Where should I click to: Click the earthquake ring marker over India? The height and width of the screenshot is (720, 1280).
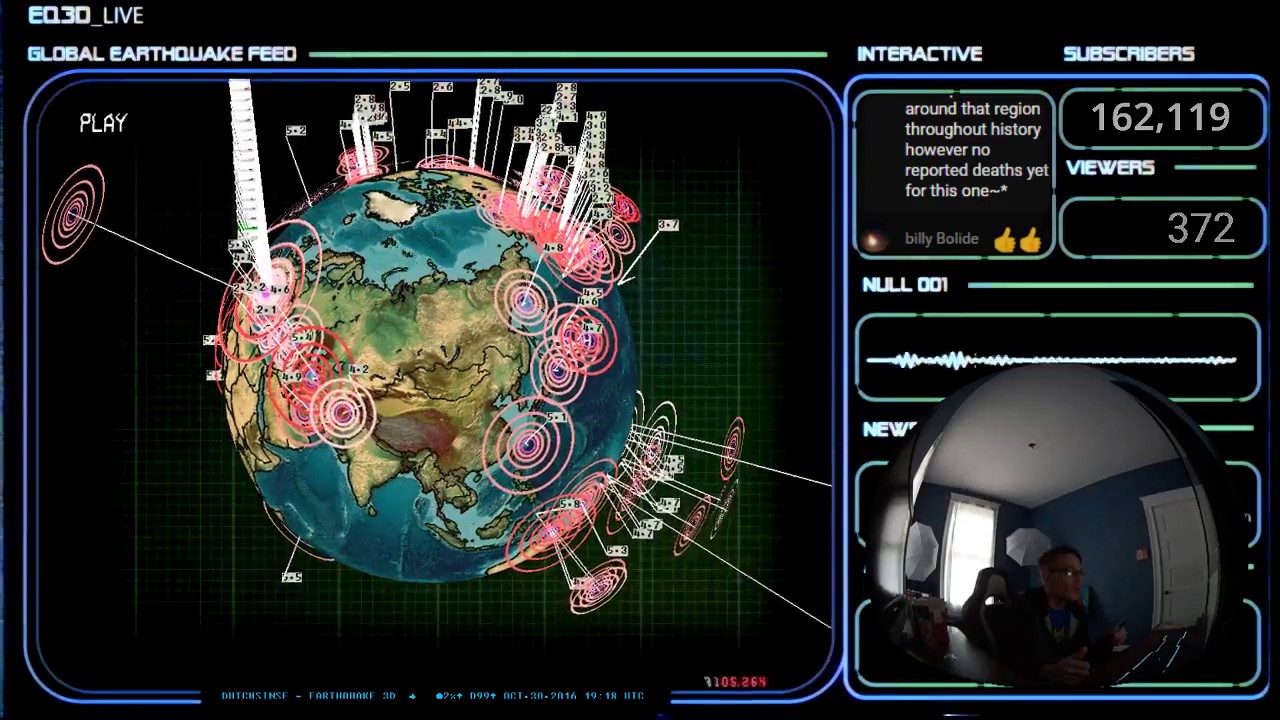pos(343,411)
